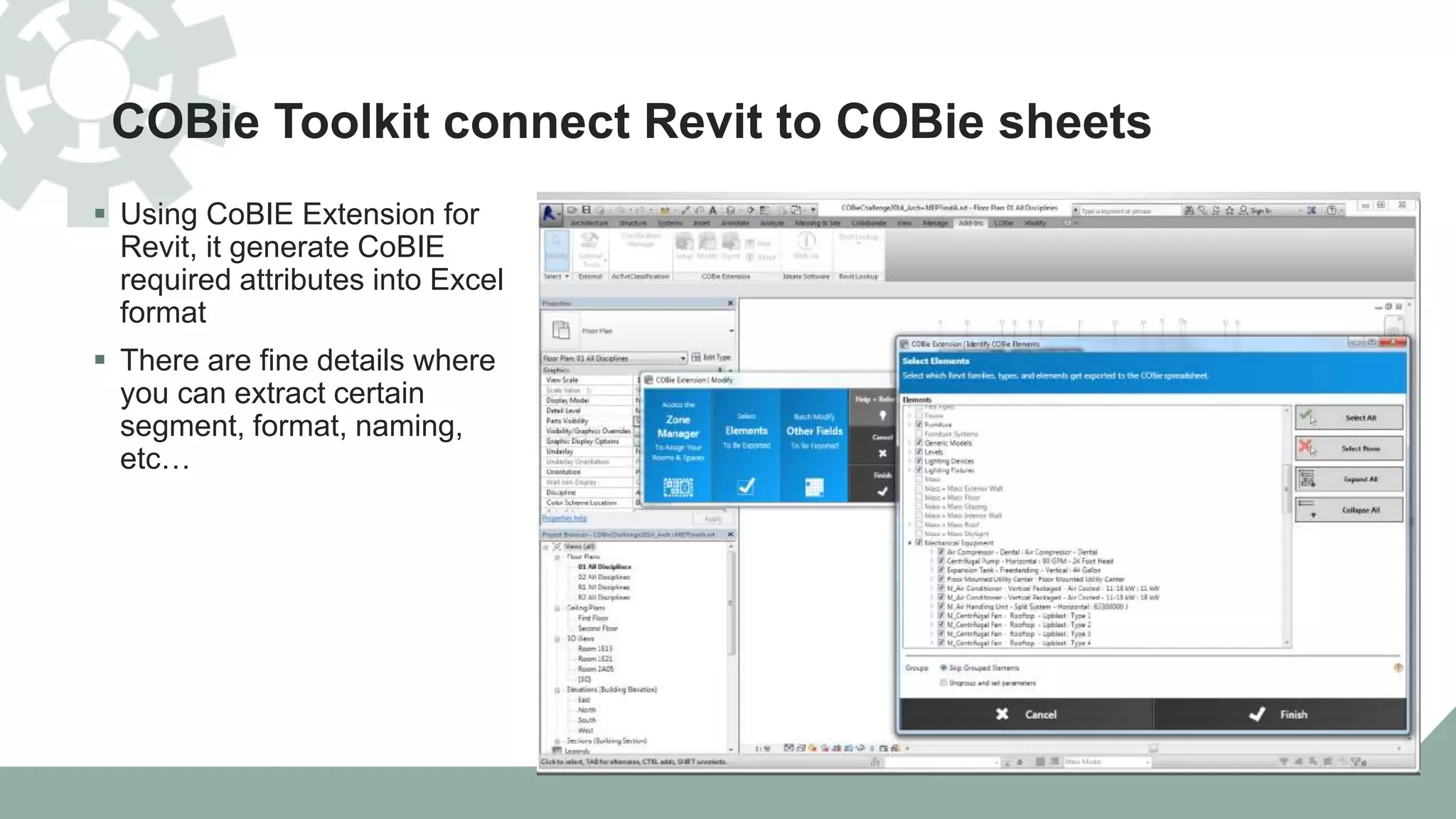Viewport: 1456px width, 819px height.
Task: Click the favorites star icon in title bar
Action: coord(1229,210)
